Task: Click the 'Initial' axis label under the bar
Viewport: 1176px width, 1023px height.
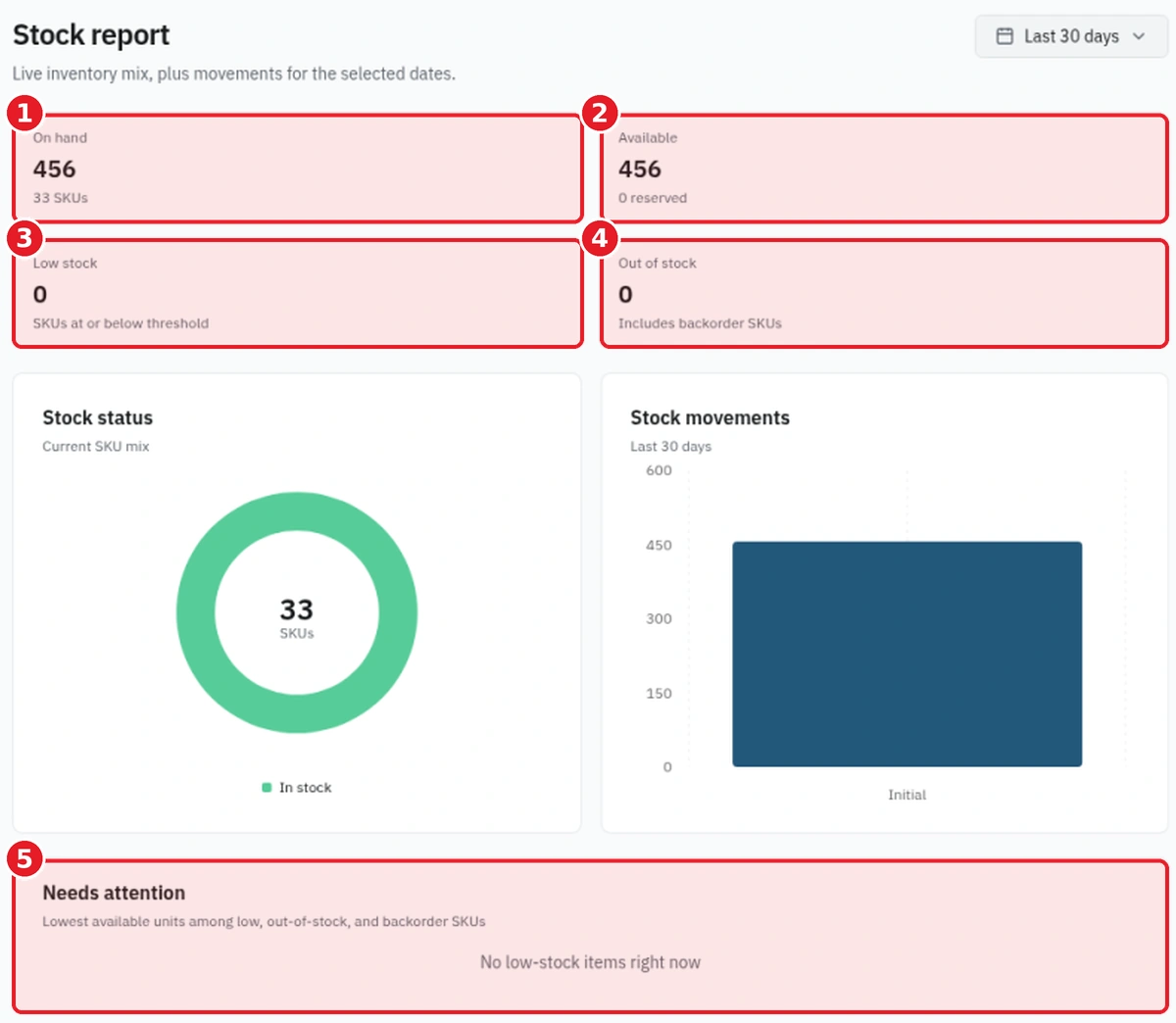Action: pos(907,795)
